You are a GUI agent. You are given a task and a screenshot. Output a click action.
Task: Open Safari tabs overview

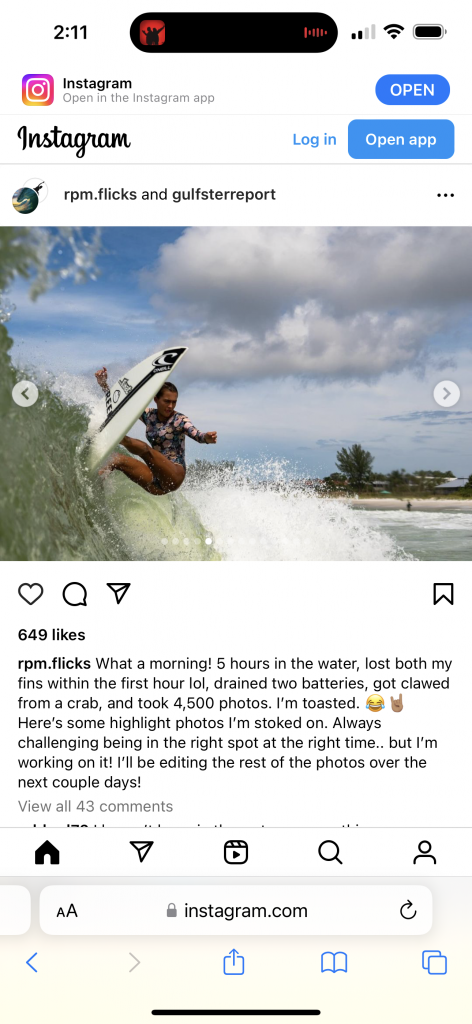pos(434,962)
